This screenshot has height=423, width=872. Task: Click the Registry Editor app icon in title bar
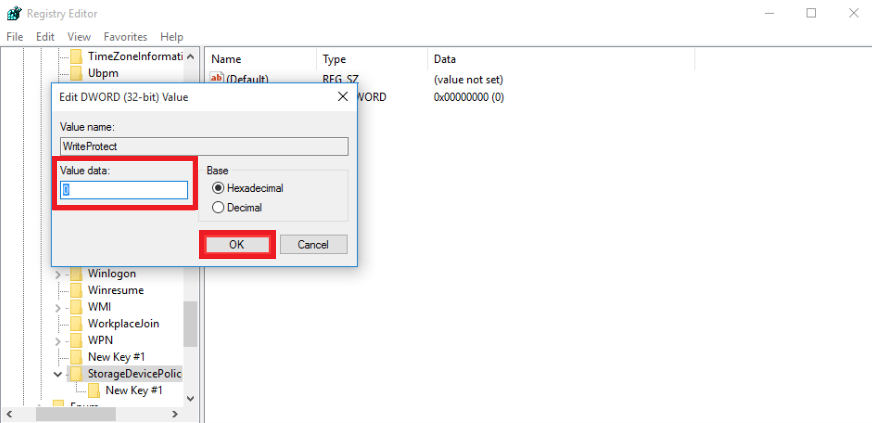(13, 13)
